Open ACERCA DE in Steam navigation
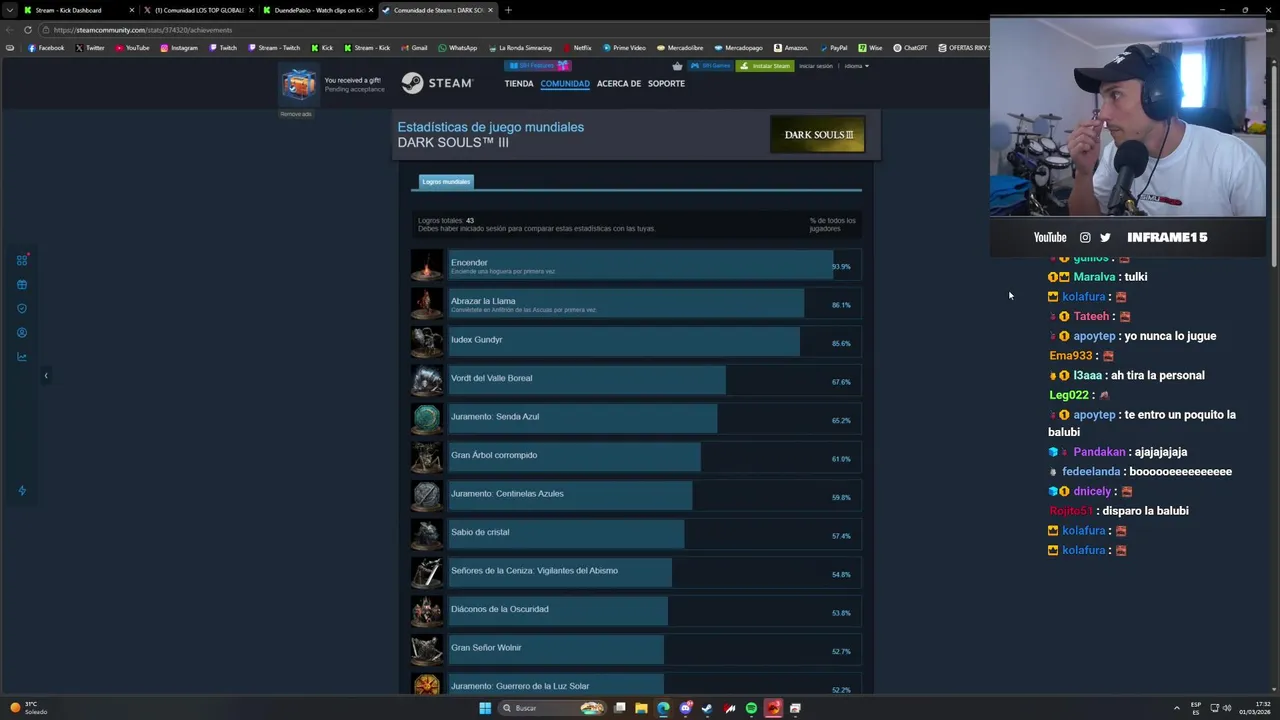Screen dimensions: 1280x720 pyautogui.click(x=619, y=84)
